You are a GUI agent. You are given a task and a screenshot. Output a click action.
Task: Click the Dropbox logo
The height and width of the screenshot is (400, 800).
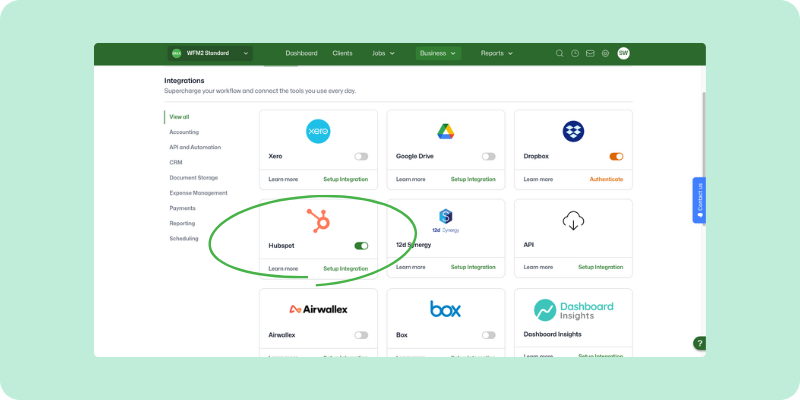[x=573, y=132]
